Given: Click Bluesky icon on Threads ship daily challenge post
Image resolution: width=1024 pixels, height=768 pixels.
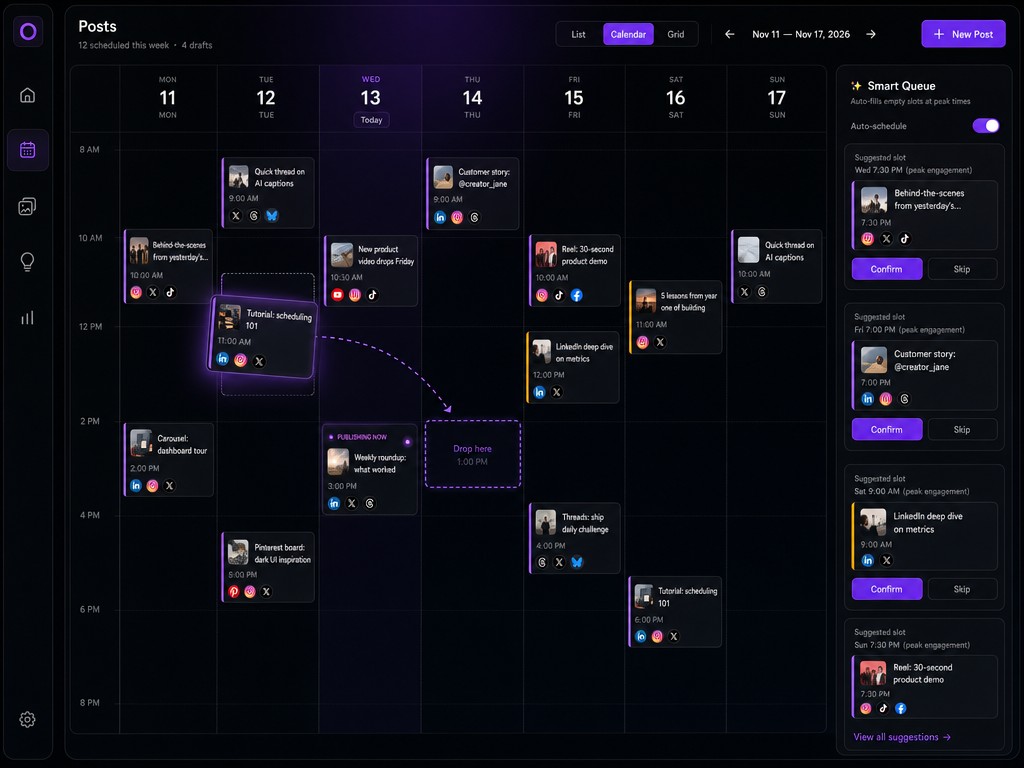Looking at the screenshot, I should (x=577, y=562).
